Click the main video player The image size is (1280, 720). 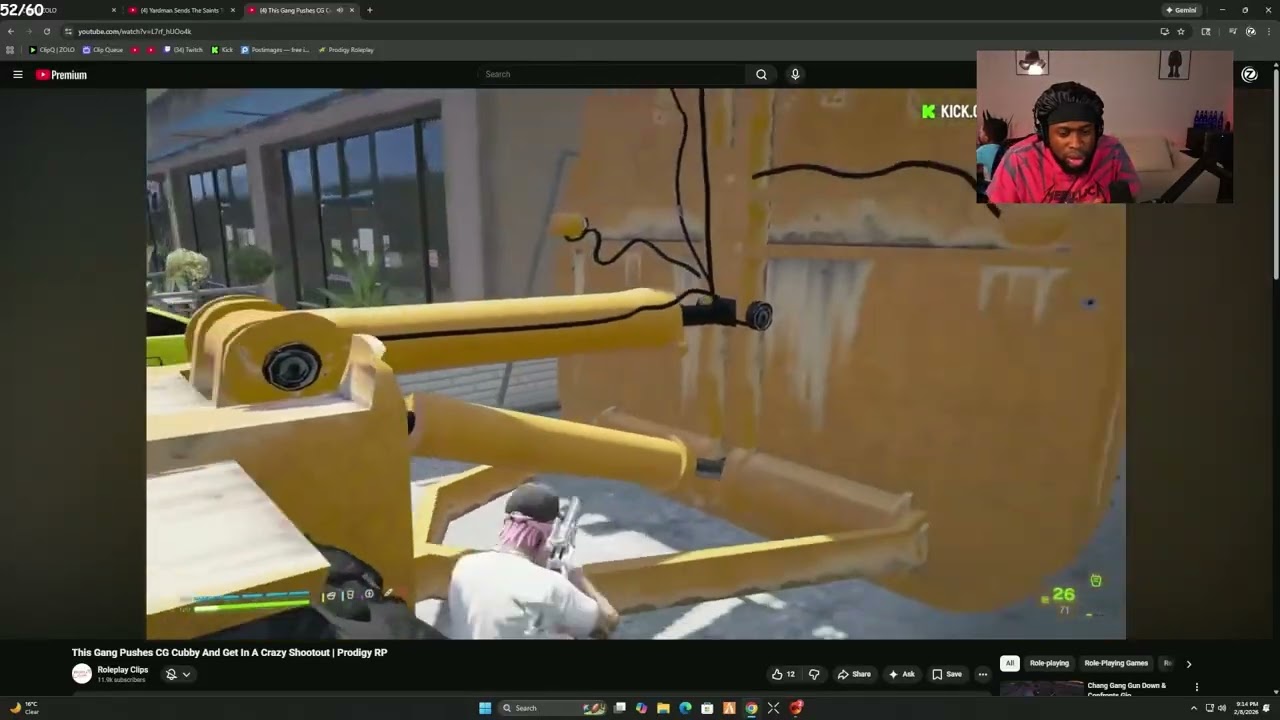[x=636, y=364]
